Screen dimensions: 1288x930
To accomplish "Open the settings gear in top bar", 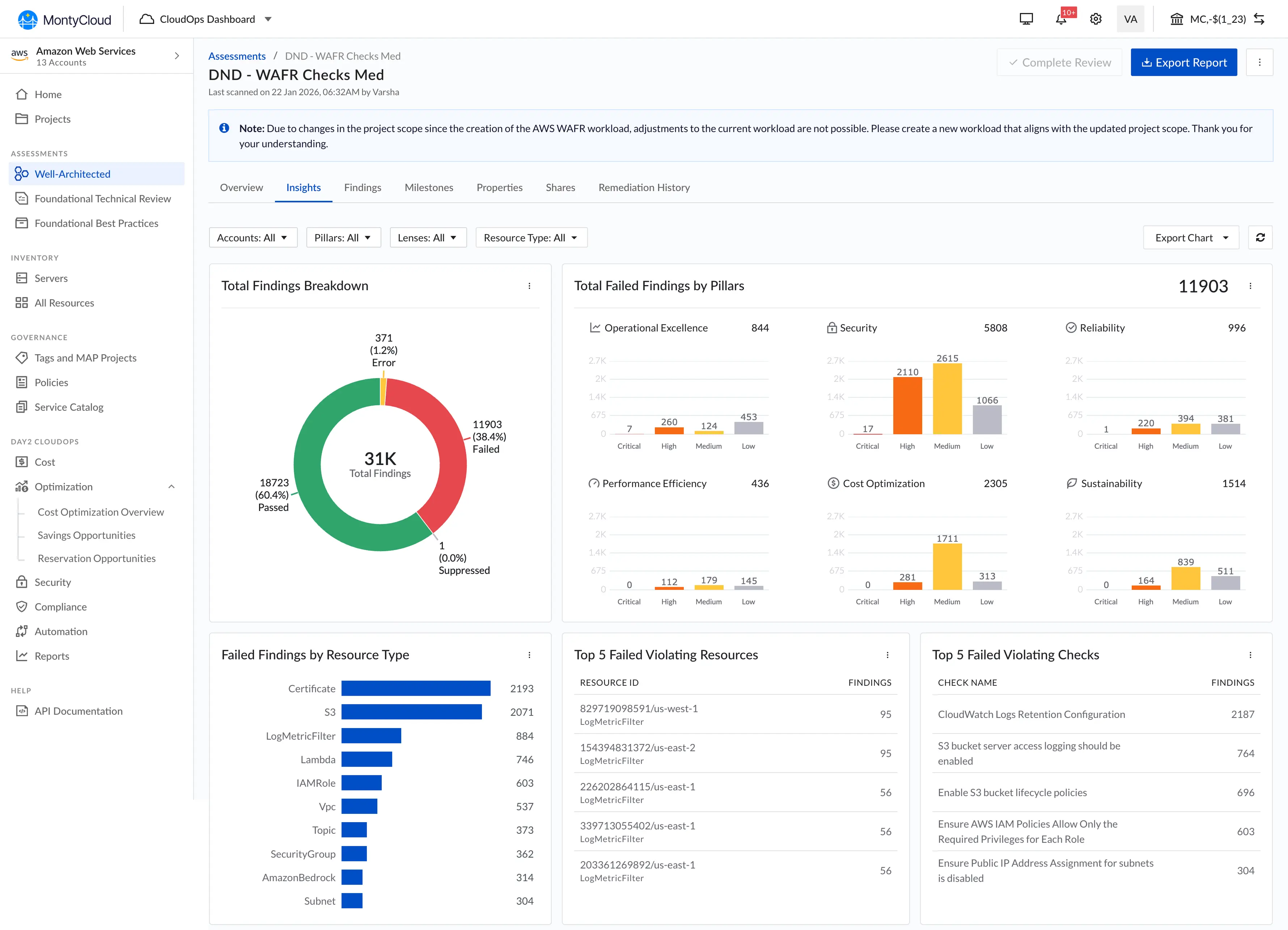I will (x=1096, y=19).
